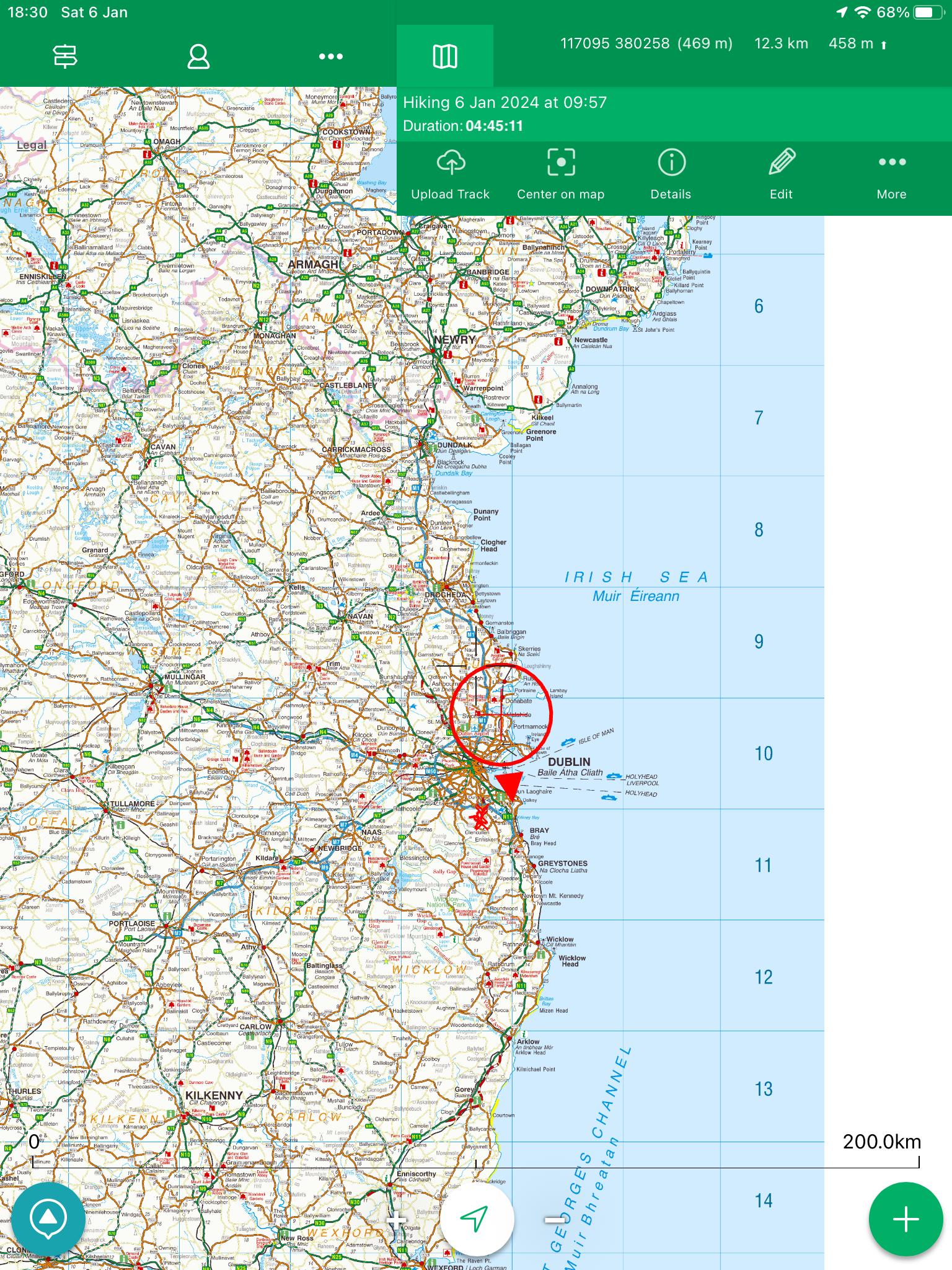This screenshot has height=1270, width=952.
Task: Tap the coordinates readout 117095 380258
Action: click(x=646, y=43)
